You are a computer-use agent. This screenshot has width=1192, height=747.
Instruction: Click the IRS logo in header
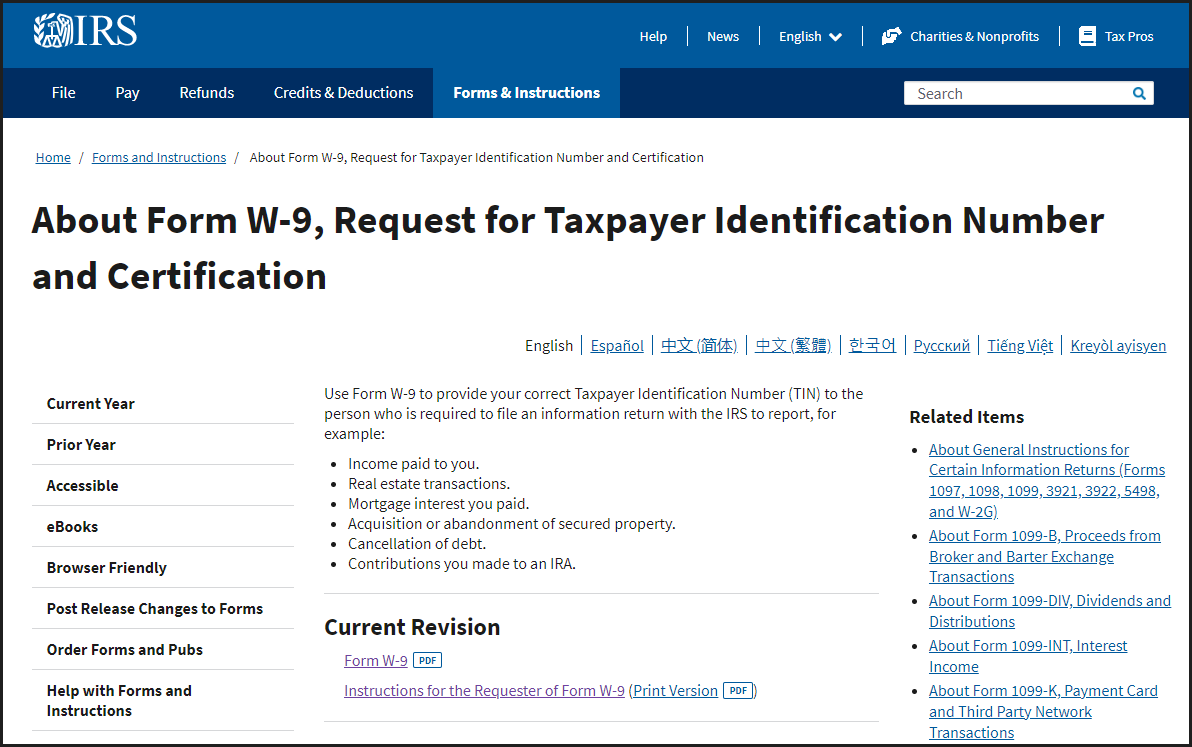click(85, 31)
